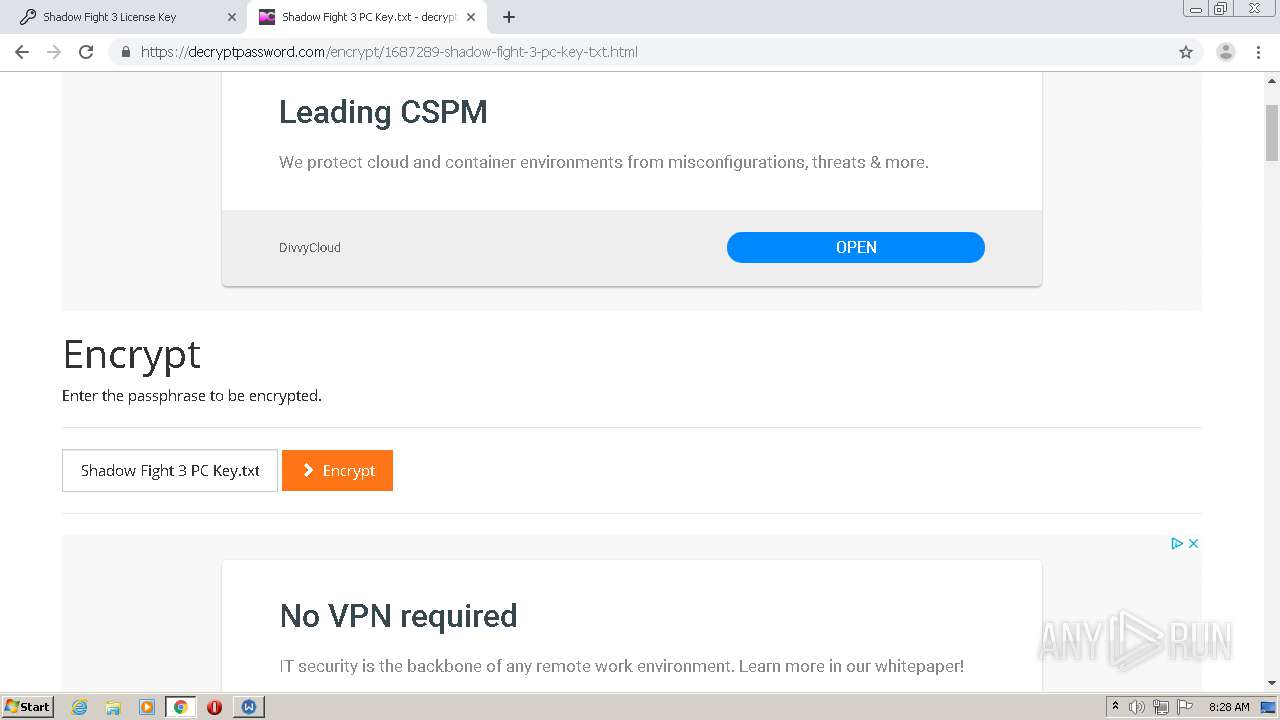The width and height of the screenshot is (1280, 720).
Task: Click the scrollbar up arrow
Action: tap(1272, 79)
